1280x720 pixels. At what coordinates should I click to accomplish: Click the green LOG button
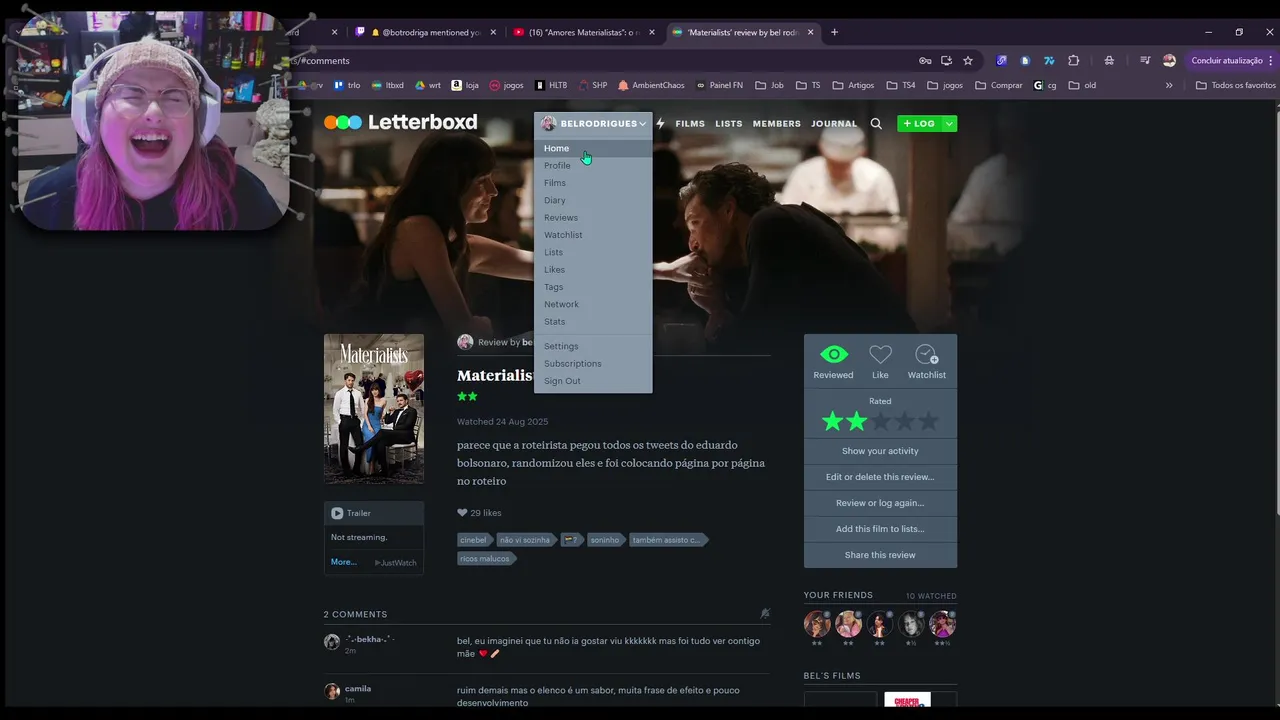point(919,124)
